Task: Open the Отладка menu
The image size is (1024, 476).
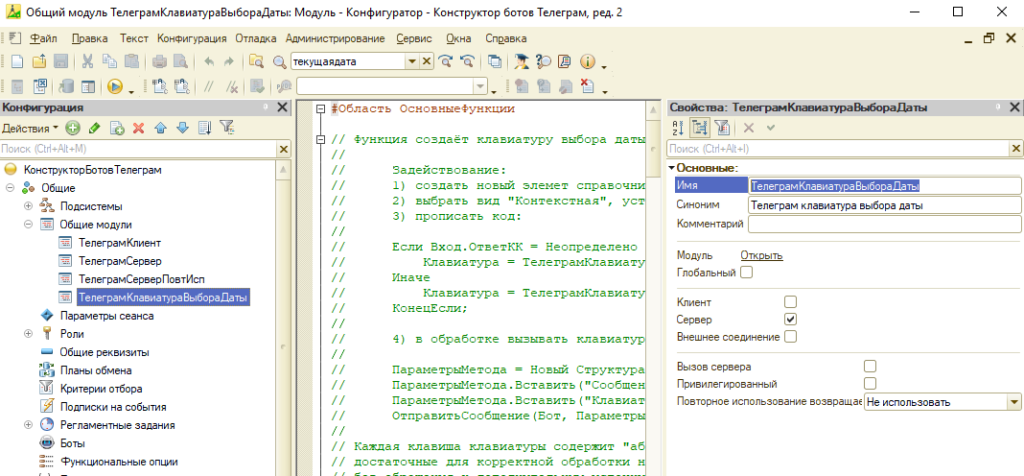Action: pyautogui.click(x=256, y=39)
